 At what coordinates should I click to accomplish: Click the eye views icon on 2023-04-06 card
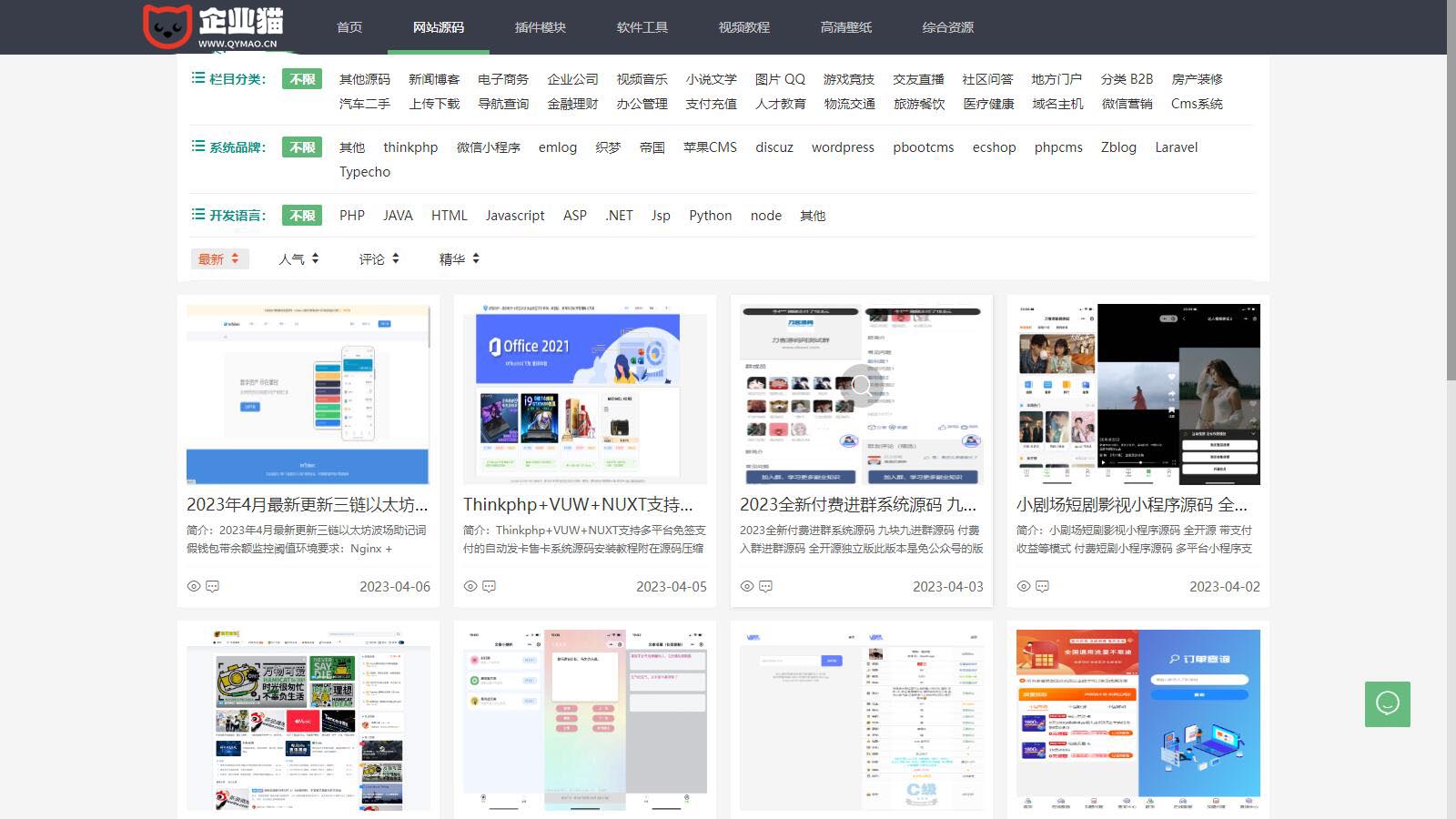click(194, 587)
